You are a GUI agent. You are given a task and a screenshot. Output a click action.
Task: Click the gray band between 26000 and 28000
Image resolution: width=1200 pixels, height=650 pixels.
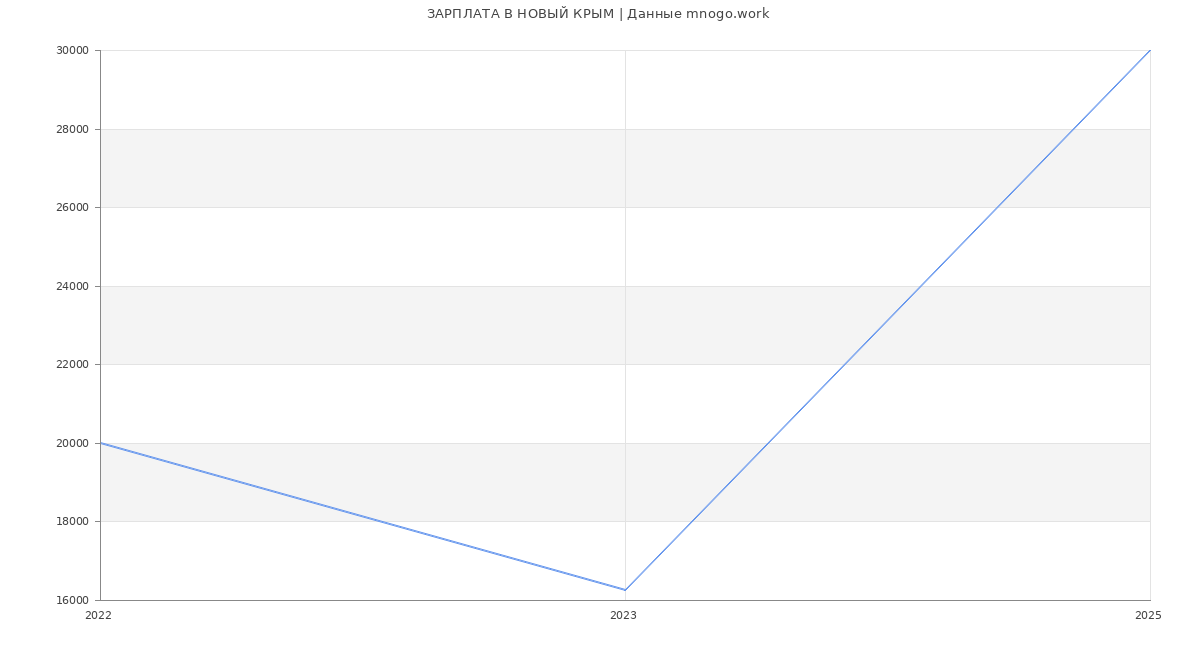(x=625, y=168)
